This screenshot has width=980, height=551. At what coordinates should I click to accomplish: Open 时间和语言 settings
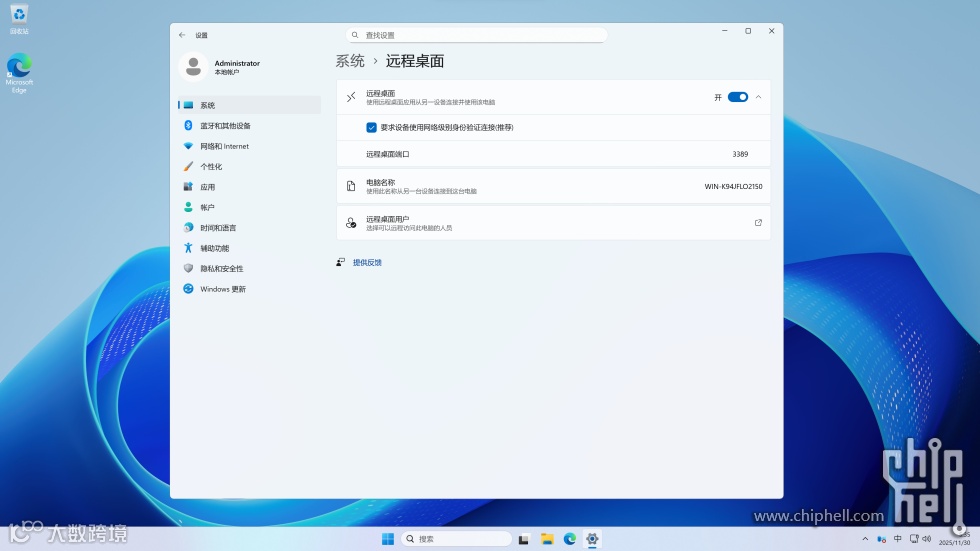click(x=249, y=228)
